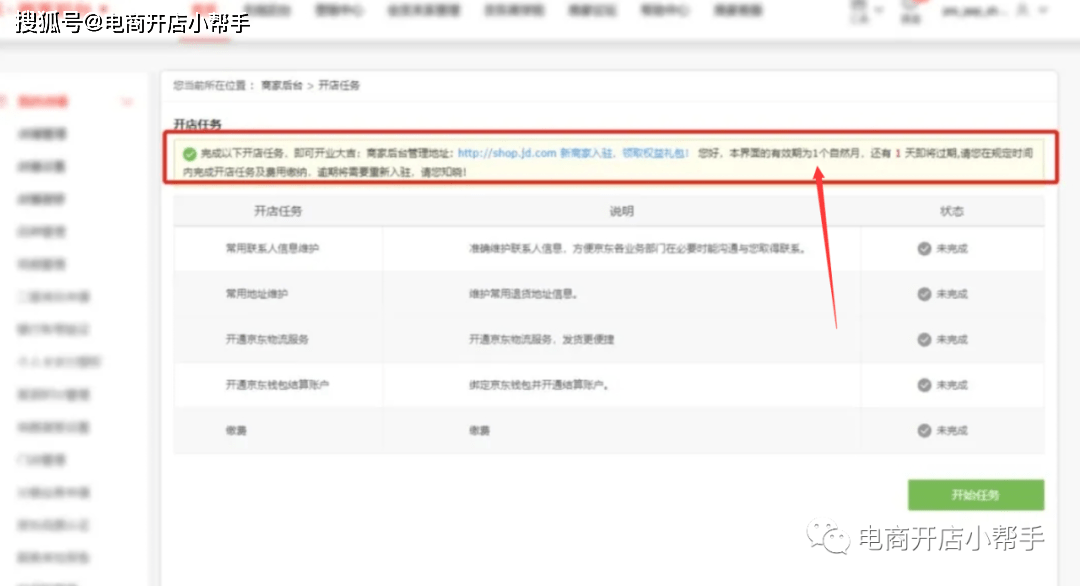Click status icon for 缴费 row

[924, 430]
